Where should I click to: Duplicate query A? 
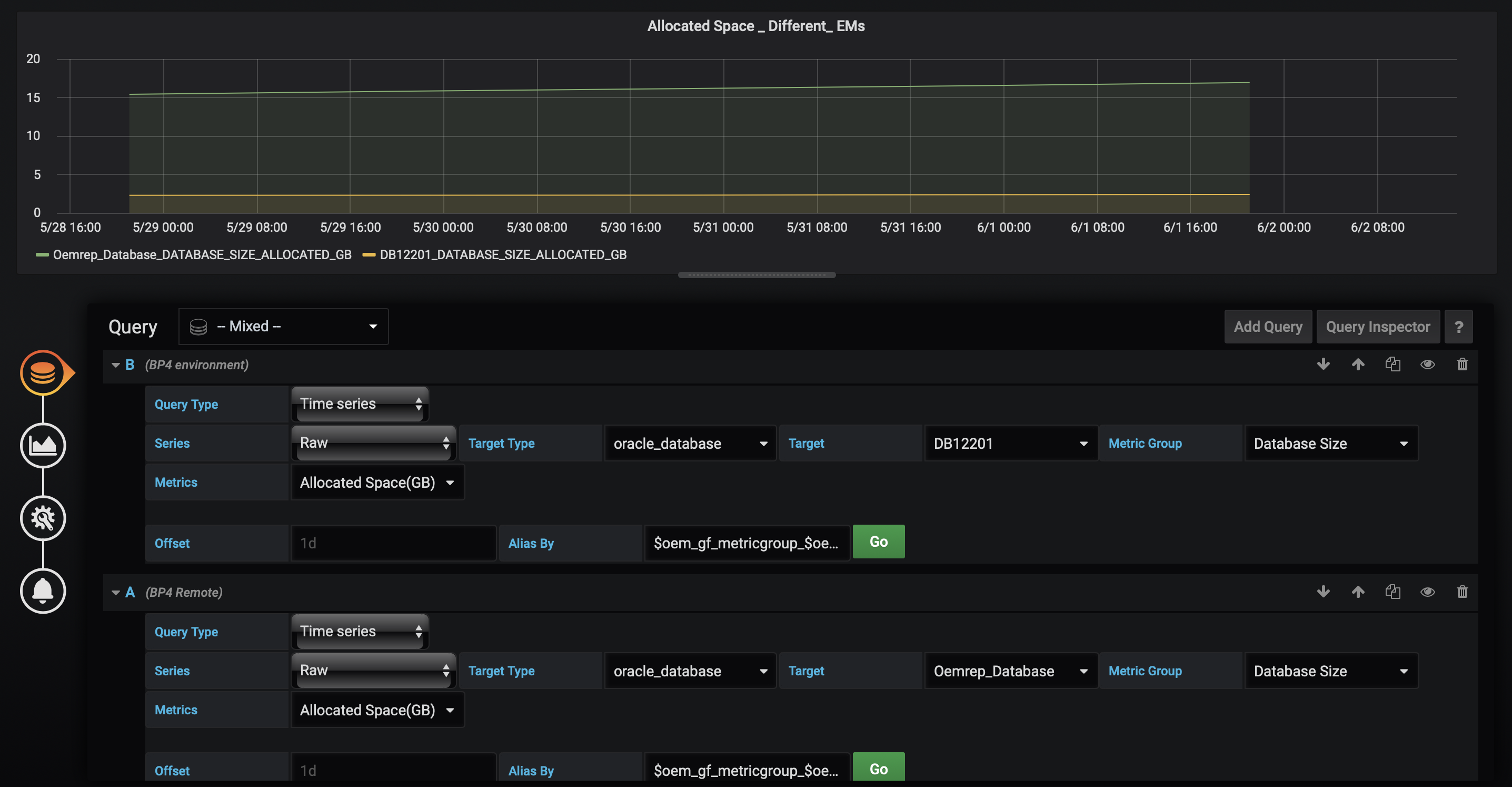click(1393, 592)
